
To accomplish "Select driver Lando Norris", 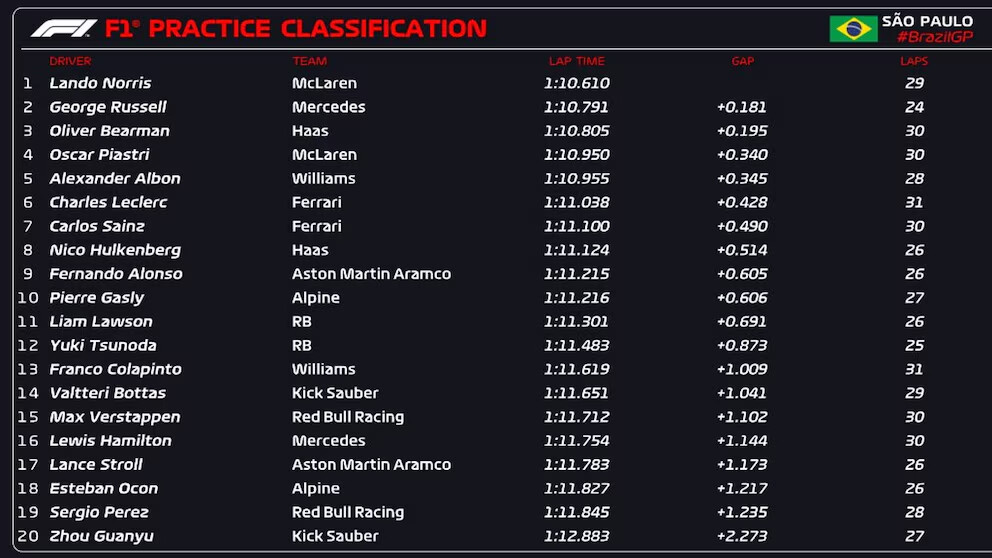I will (x=100, y=83).
